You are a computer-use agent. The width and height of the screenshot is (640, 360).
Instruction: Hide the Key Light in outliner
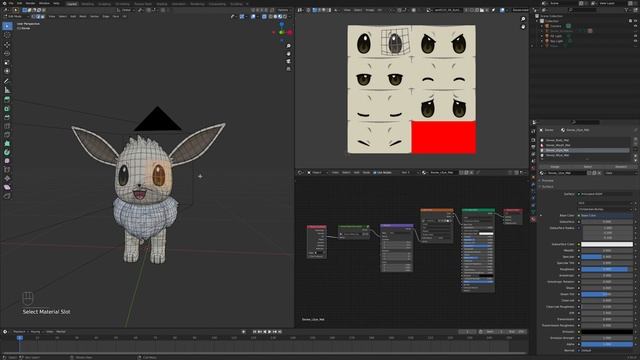[635, 41]
